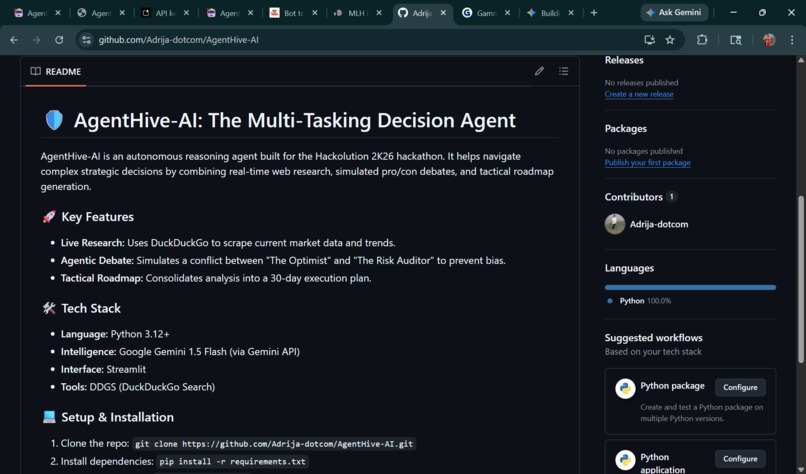Click 'Create a new release' link
Viewport: 806px width, 474px height.
(x=638, y=94)
